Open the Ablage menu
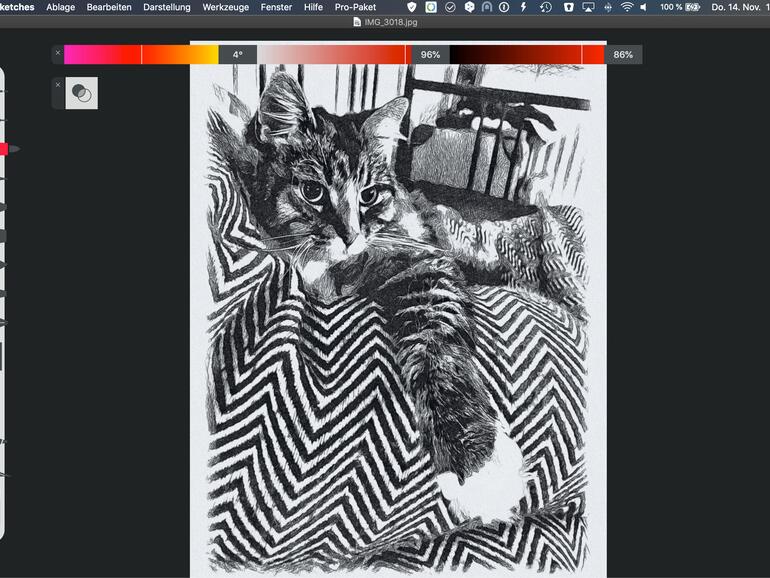Image resolution: width=770 pixels, height=578 pixels. tap(60, 7)
